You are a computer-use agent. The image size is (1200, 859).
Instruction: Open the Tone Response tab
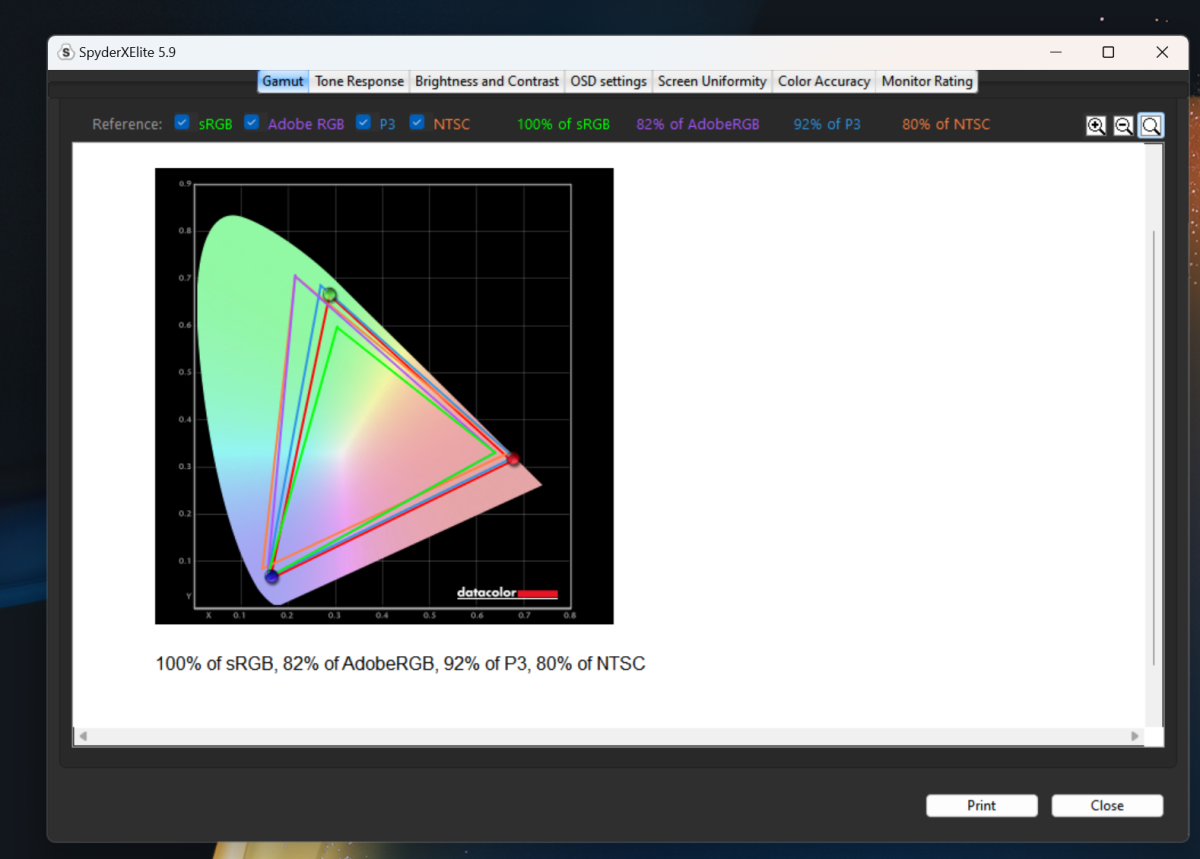point(359,82)
